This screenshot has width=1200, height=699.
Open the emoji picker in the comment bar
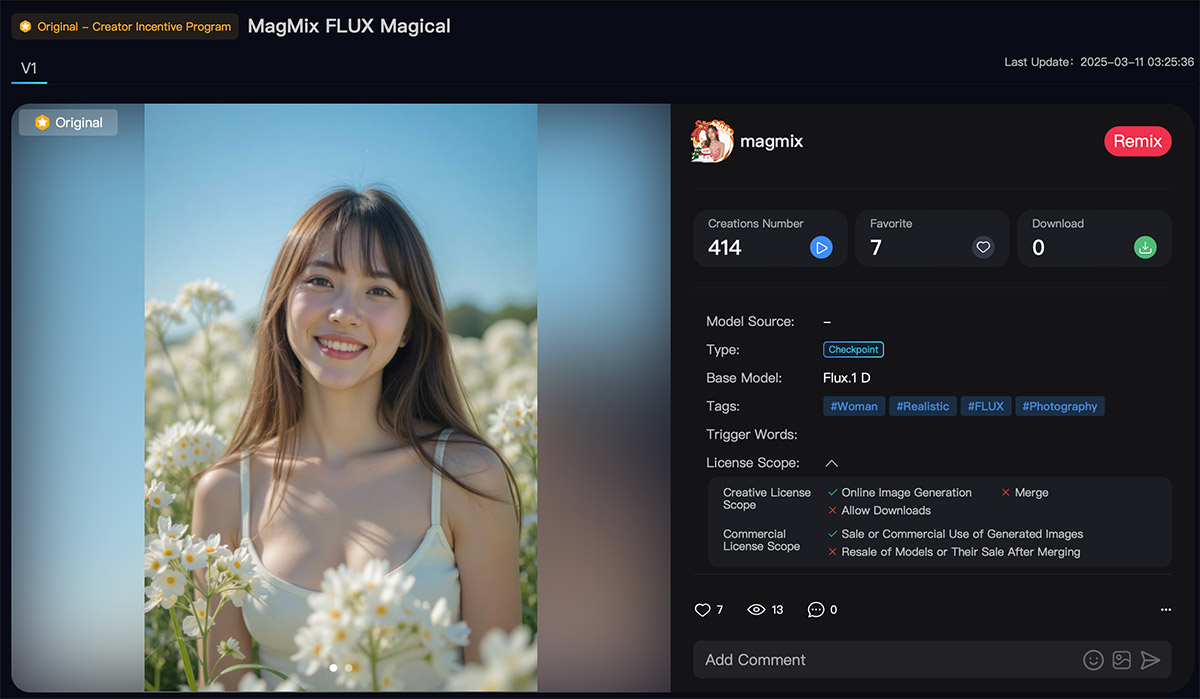click(x=1093, y=660)
